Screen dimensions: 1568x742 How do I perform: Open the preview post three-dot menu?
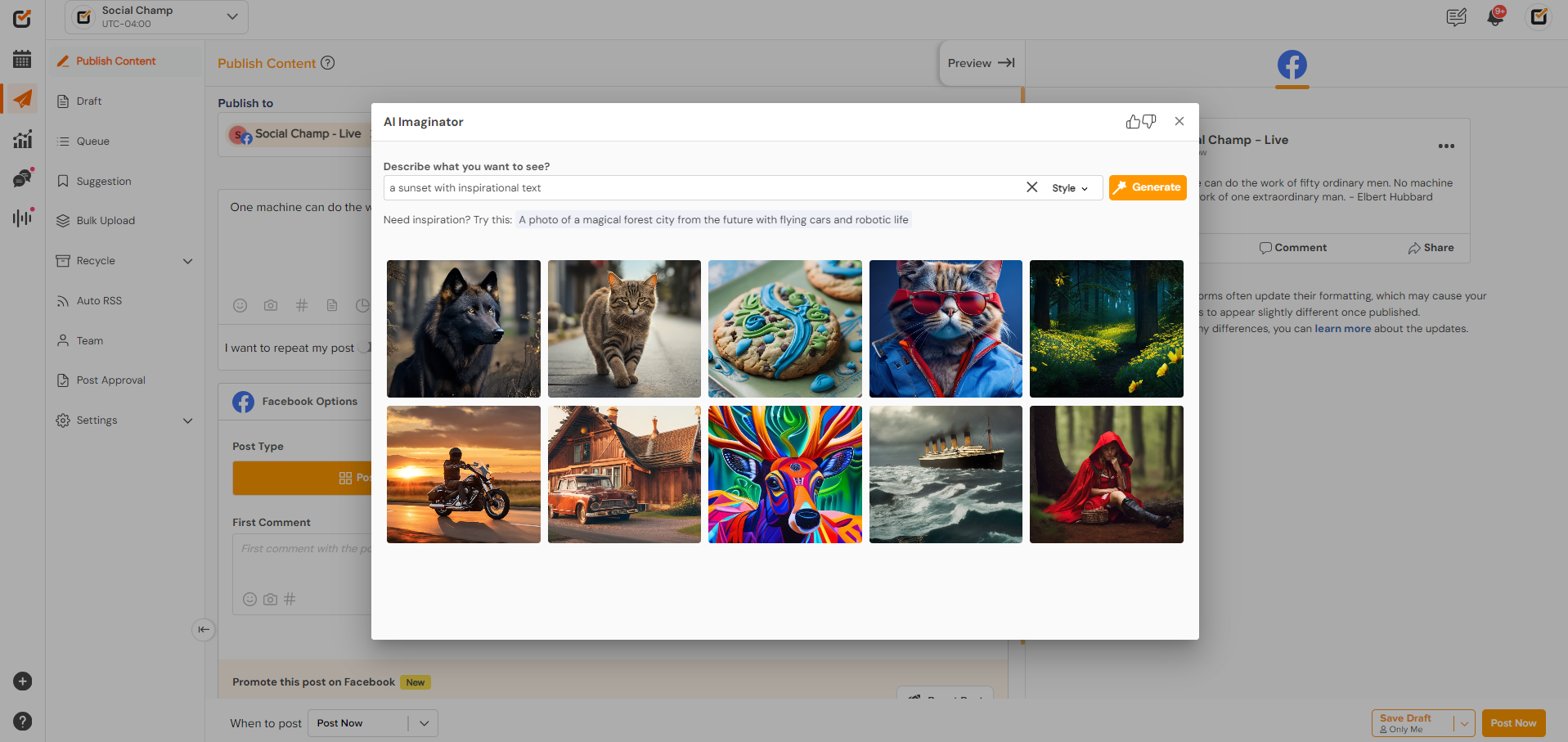pos(1446,146)
